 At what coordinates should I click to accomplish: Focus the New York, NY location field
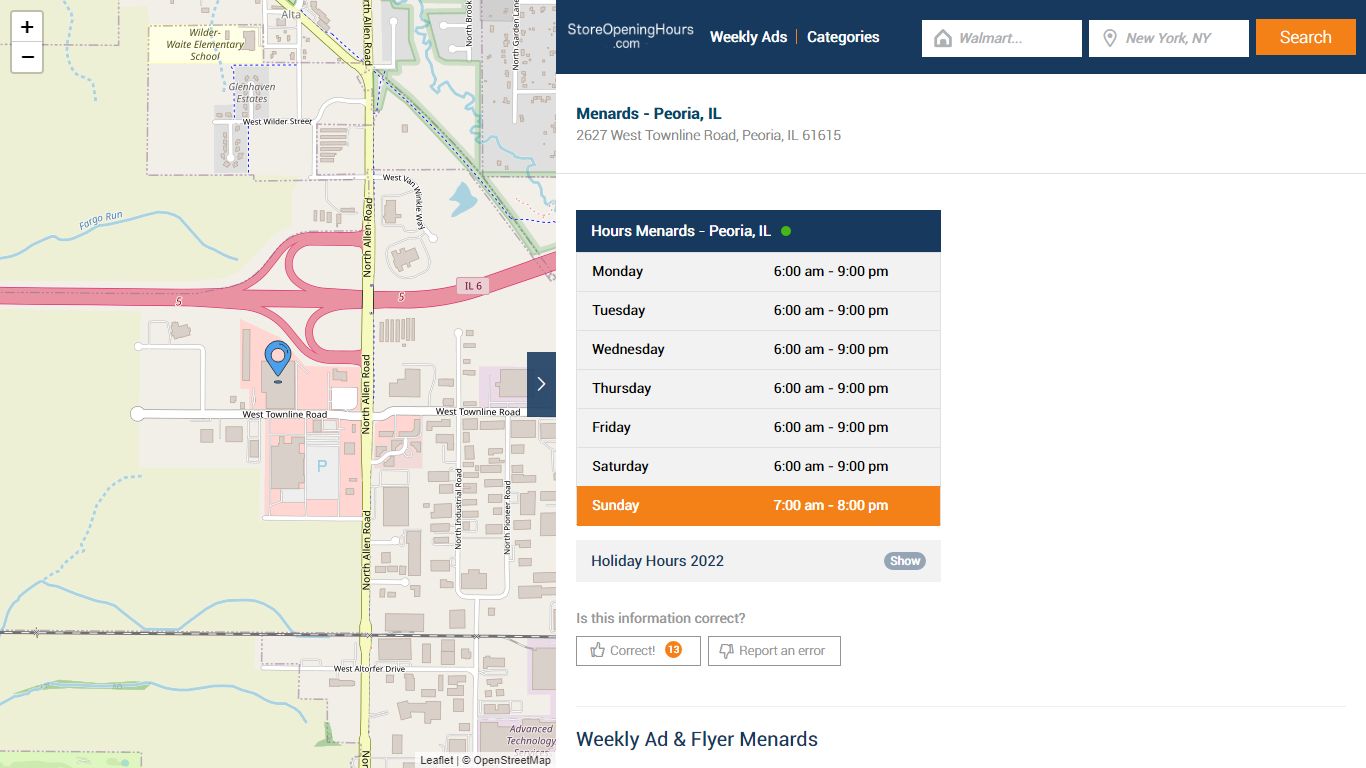pyautogui.click(x=1169, y=38)
